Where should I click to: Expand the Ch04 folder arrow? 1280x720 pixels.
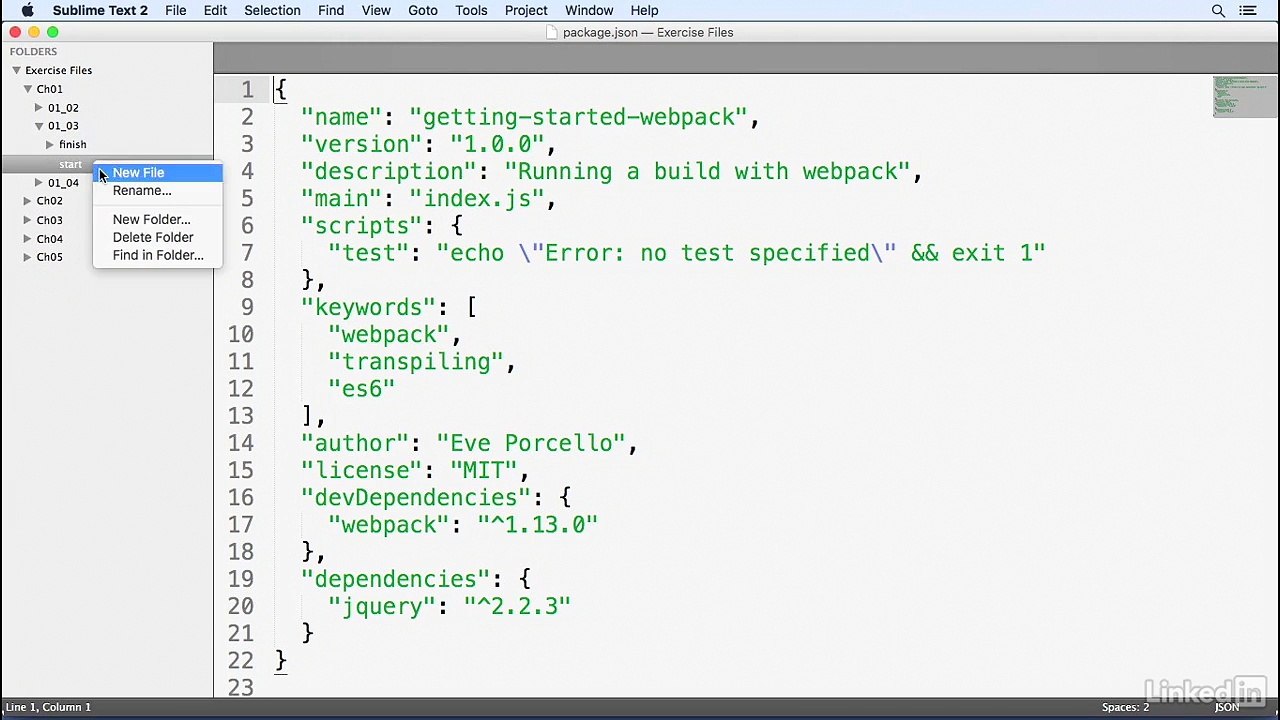click(x=28, y=239)
